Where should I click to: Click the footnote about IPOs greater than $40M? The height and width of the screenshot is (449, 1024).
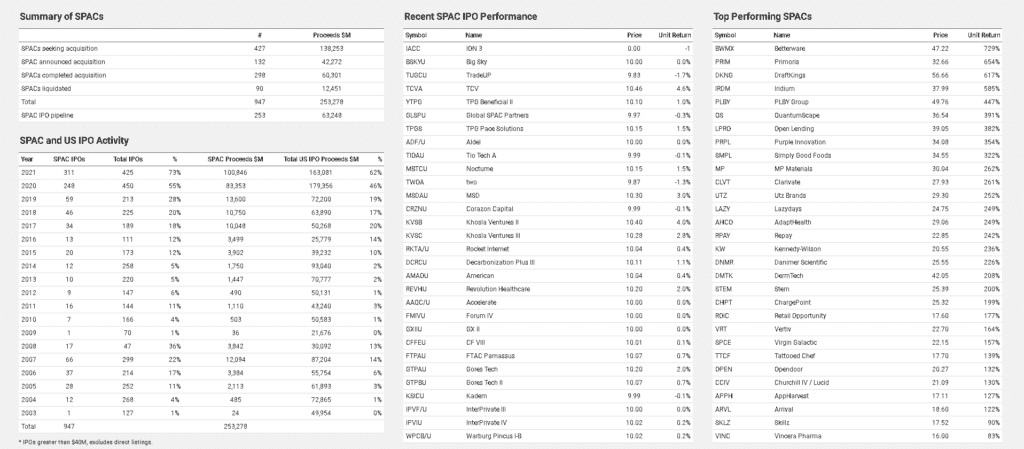(85, 441)
